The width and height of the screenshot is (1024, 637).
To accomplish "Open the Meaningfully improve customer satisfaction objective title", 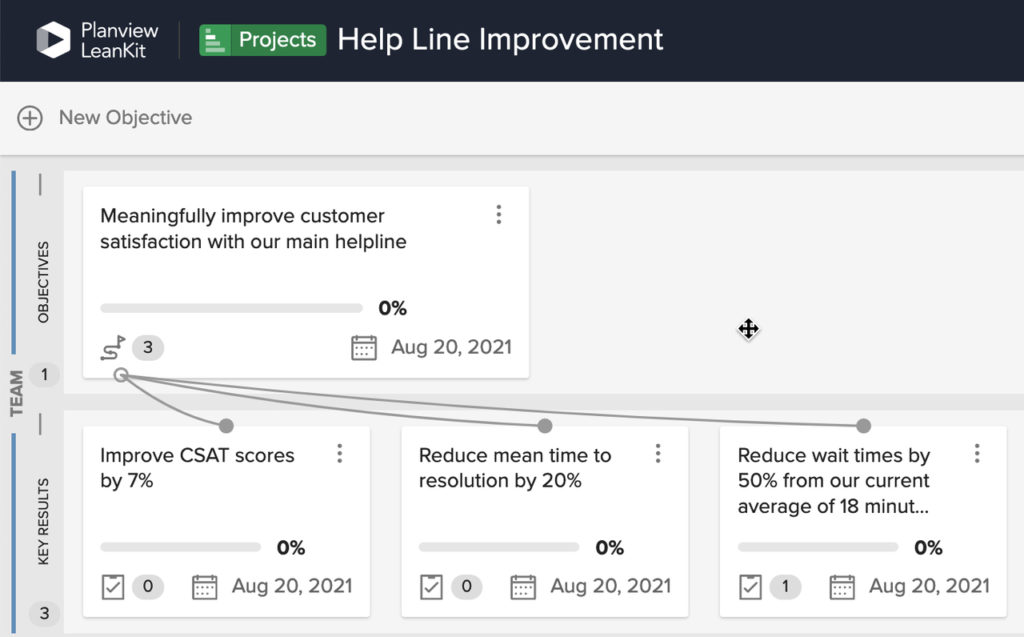I will (253, 229).
